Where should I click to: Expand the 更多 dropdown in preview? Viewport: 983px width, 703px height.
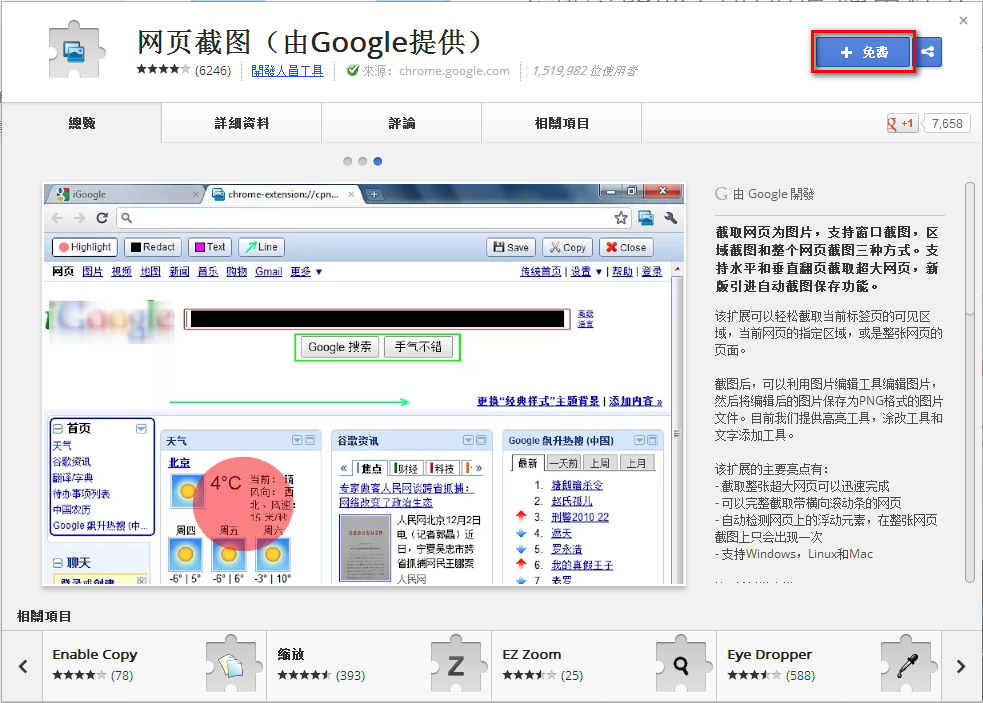coord(306,272)
